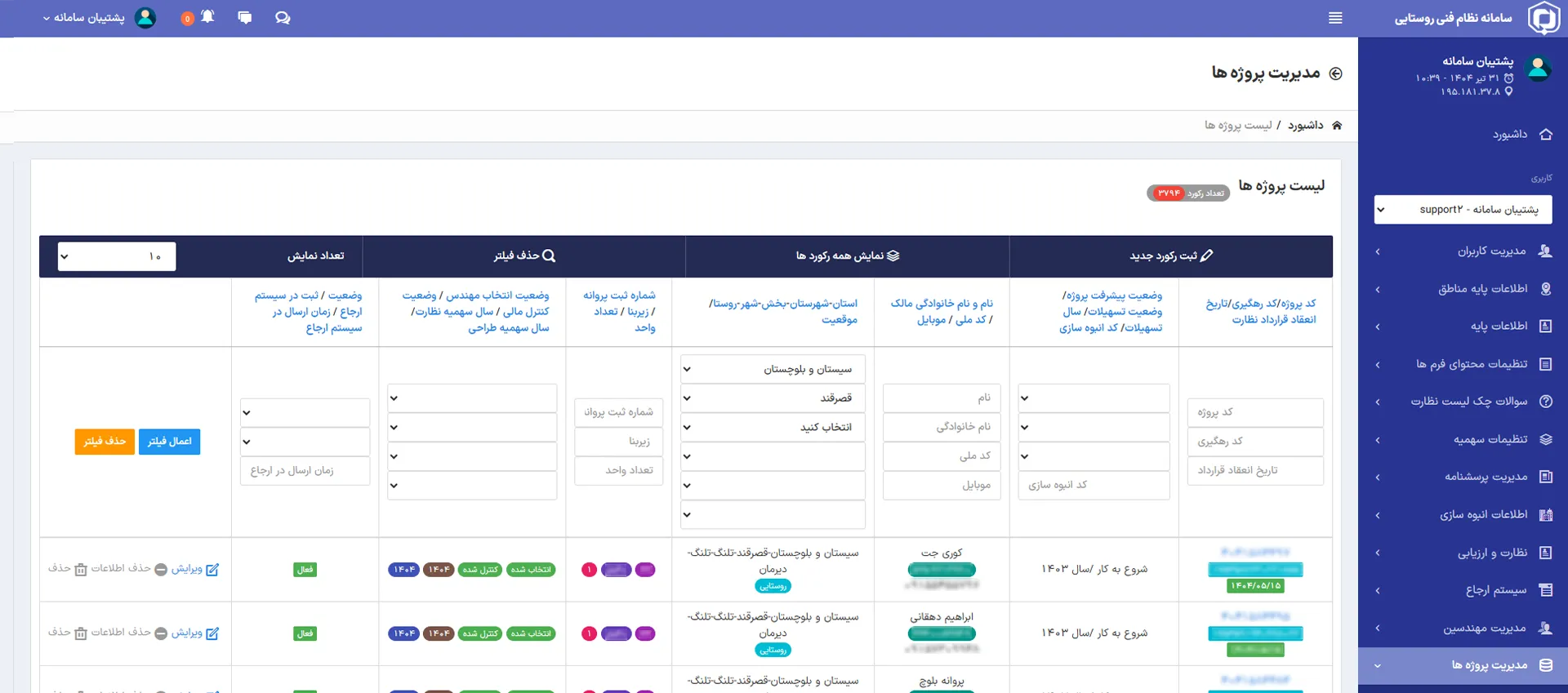Open the سیستان و بلوچستان province dropdown

click(x=773, y=369)
